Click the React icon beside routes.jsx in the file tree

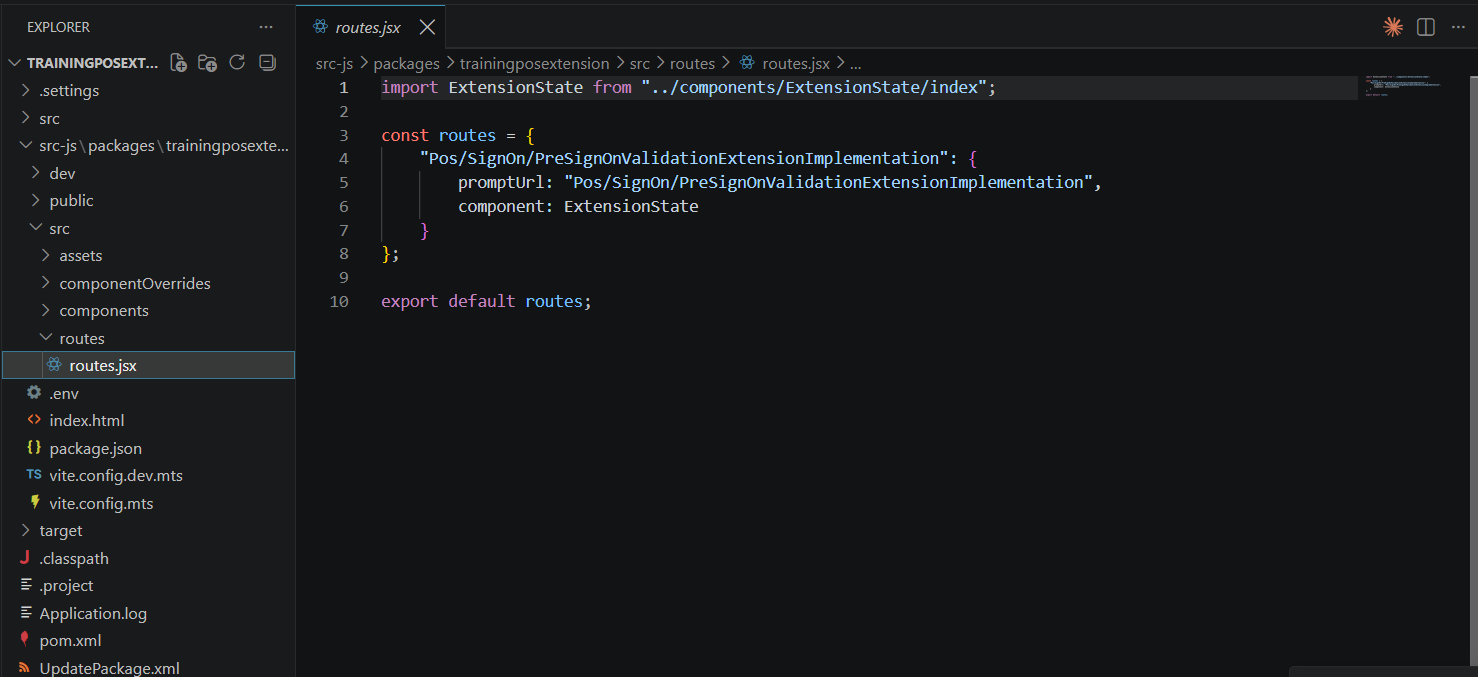(54, 365)
